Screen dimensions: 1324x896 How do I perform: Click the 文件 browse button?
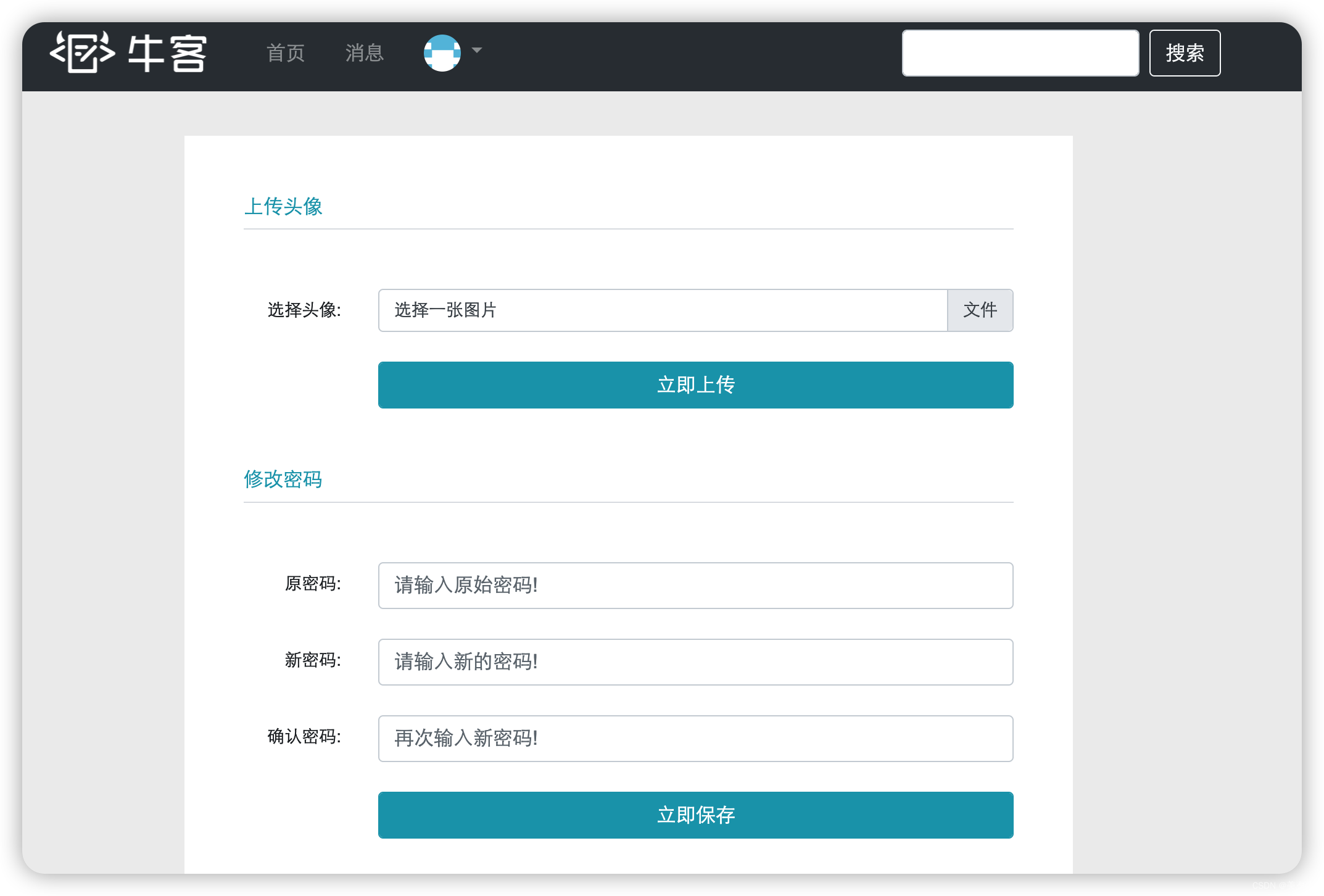pos(980,310)
